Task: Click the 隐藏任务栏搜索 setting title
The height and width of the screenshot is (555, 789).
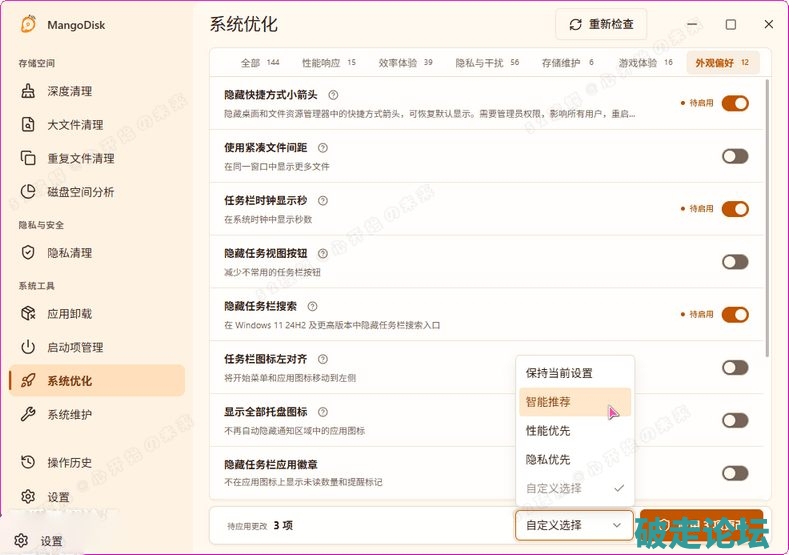Action: coord(260,306)
